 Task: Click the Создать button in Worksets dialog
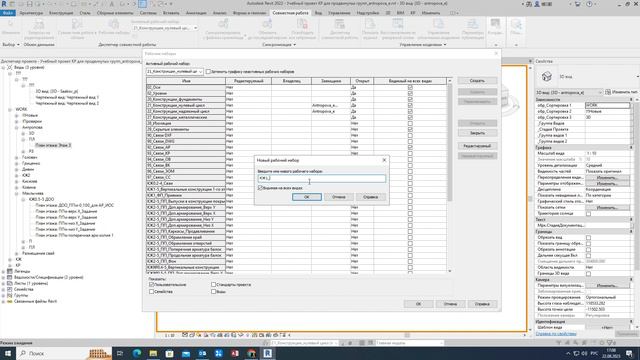coord(477,81)
